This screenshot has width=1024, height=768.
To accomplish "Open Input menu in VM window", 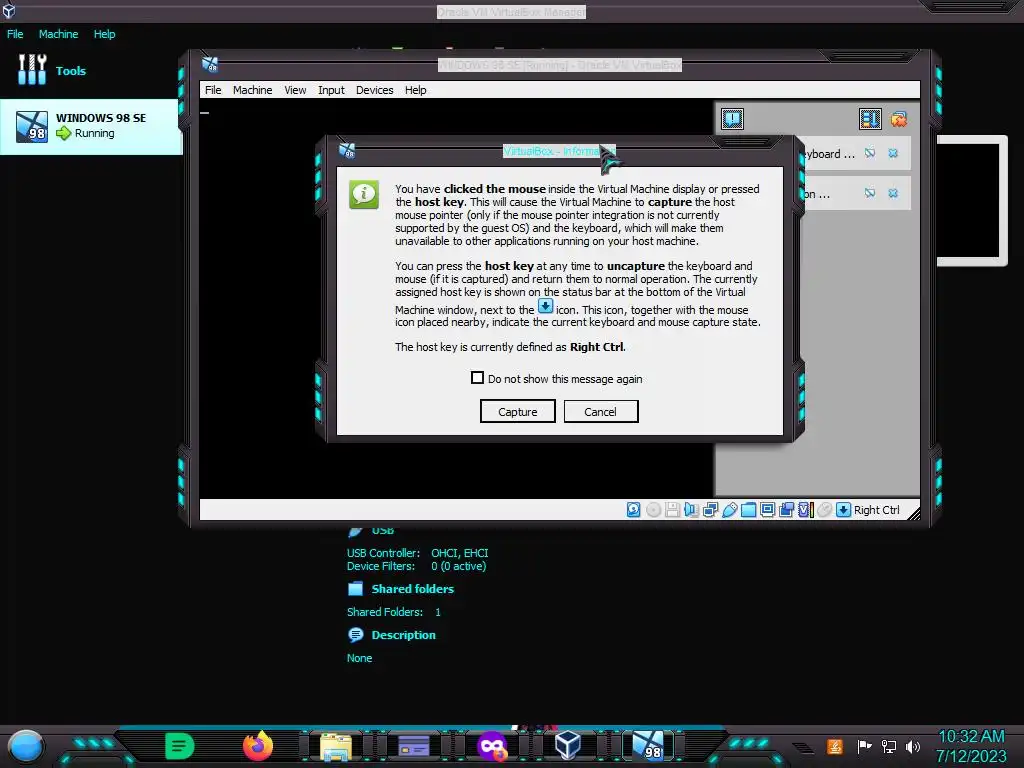I will pyautogui.click(x=331, y=90).
